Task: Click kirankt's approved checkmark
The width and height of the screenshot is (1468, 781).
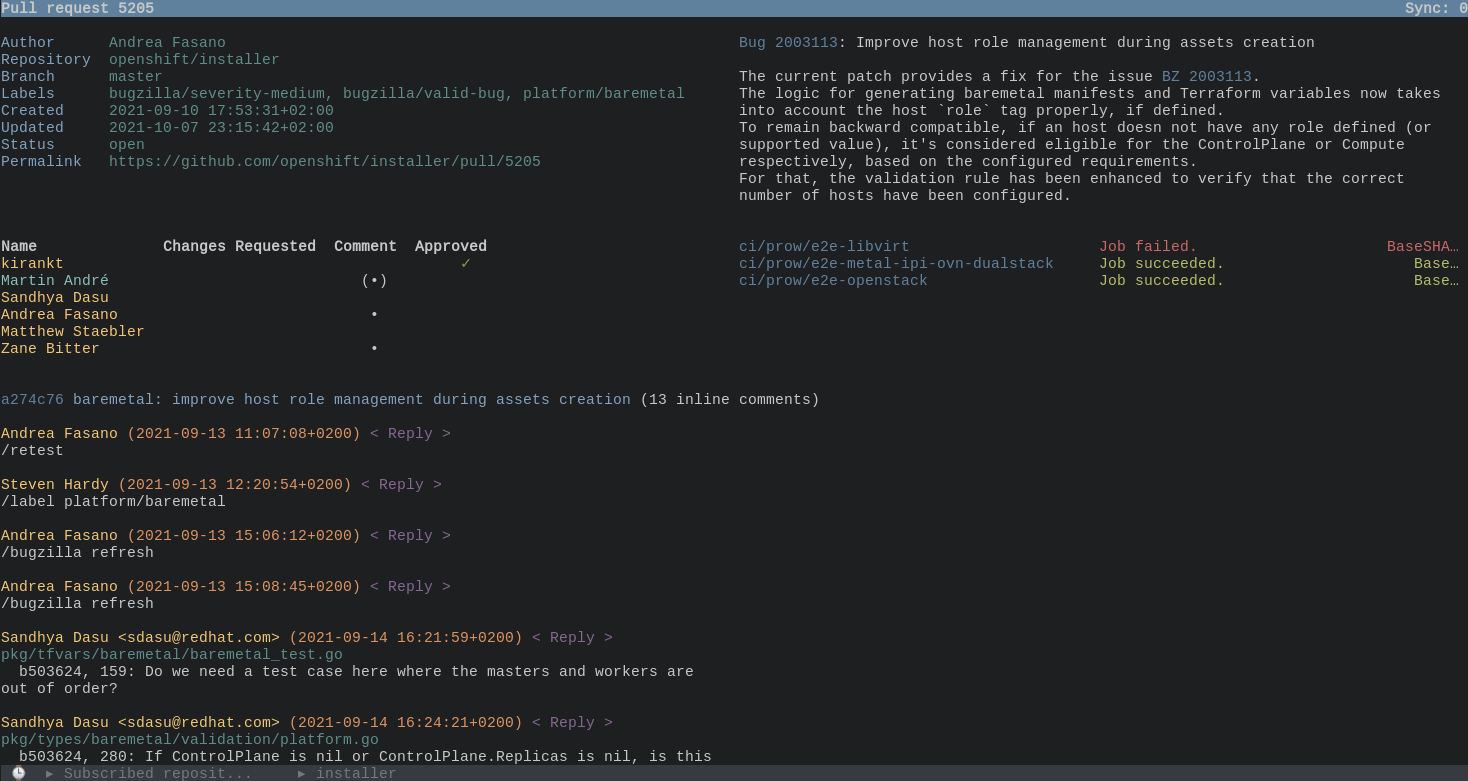Action: [x=465, y=264]
